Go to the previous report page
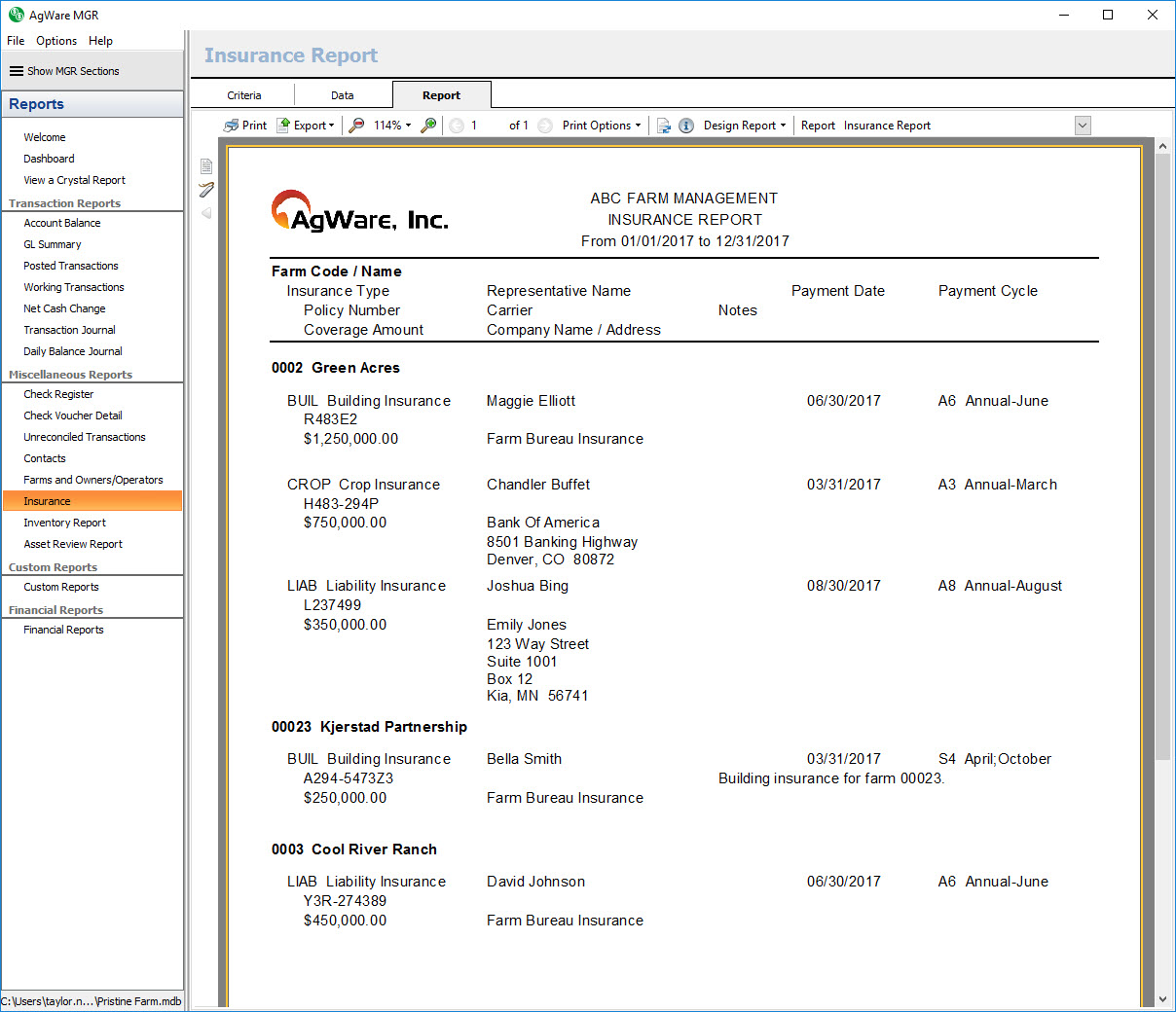Image resolution: width=1176 pixels, height=1012 pixels. pos(457,126)
